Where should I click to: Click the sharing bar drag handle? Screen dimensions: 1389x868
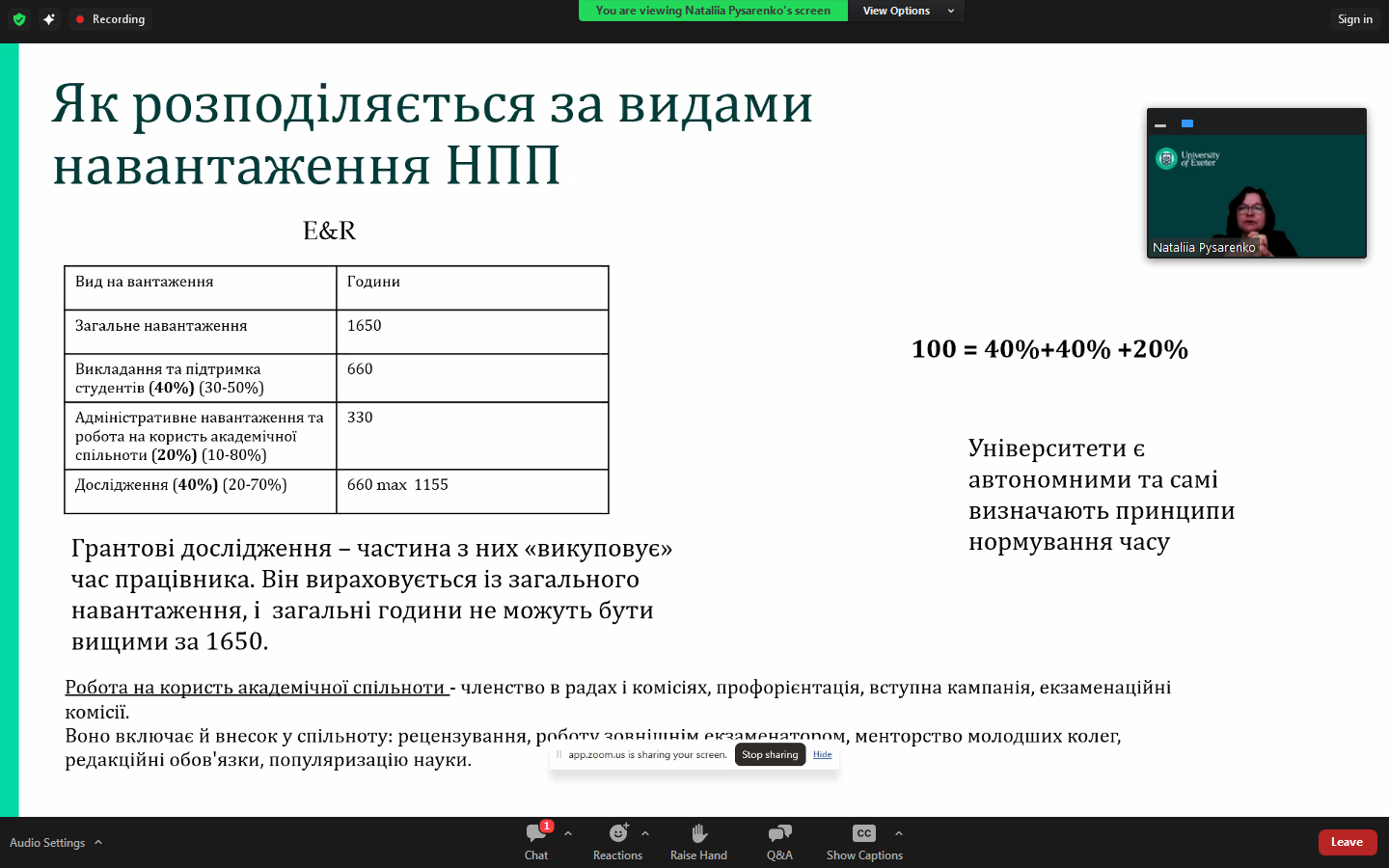click(x=558, y=755)
